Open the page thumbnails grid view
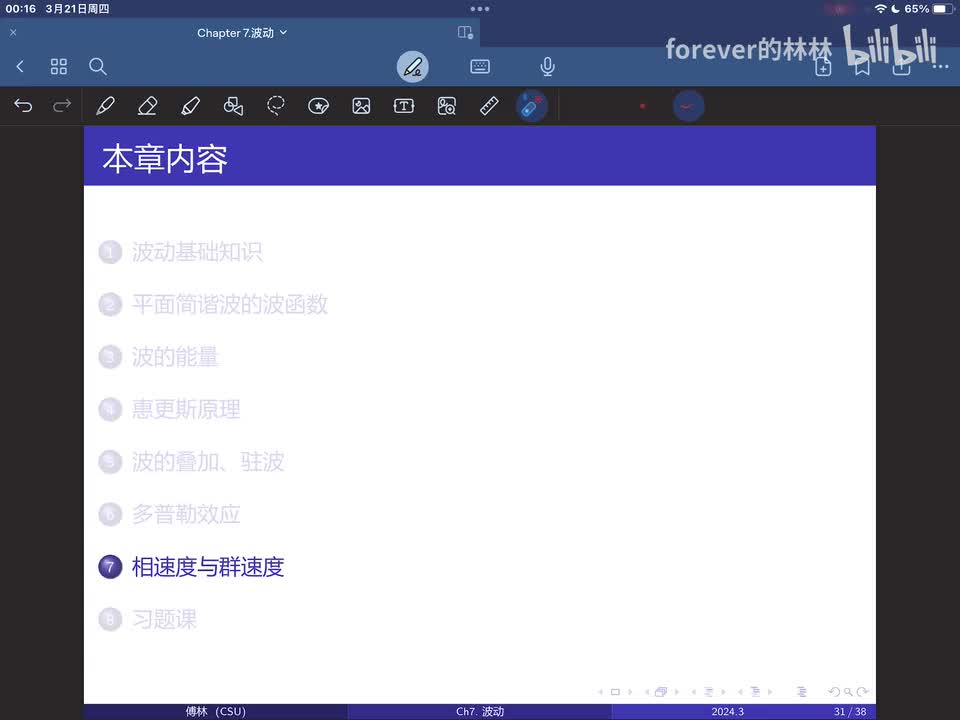Viewport: 960px width, 720px height. (x=59, y=66)
